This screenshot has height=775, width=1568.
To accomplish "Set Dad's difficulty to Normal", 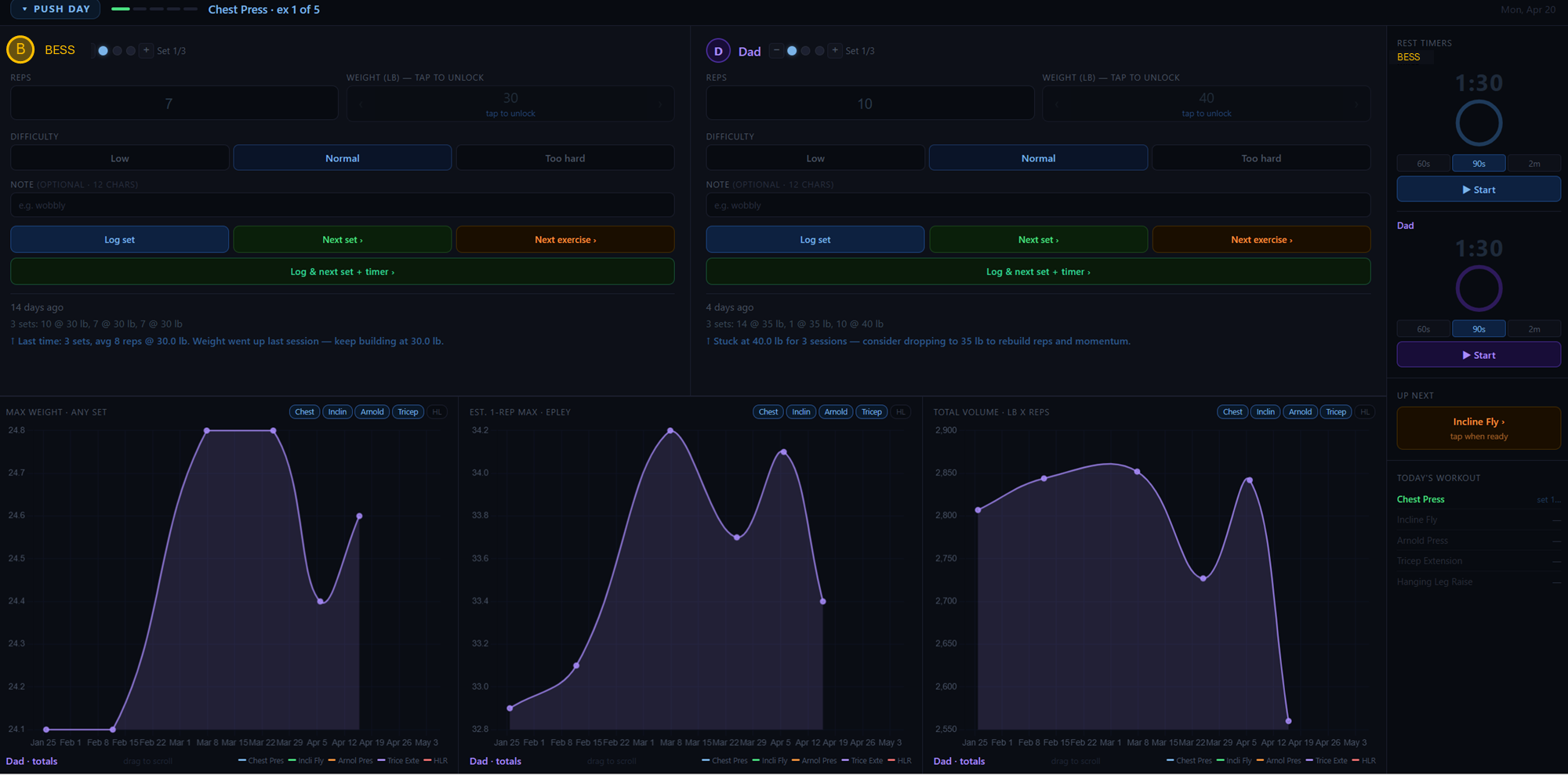I will click(x=1038, y=158).
